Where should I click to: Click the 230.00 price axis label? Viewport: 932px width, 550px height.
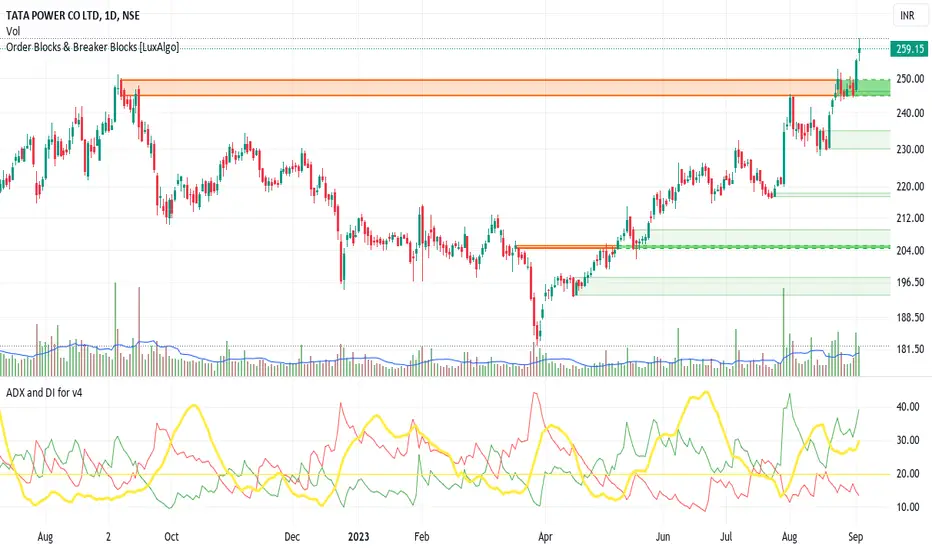tap(910, 149)
